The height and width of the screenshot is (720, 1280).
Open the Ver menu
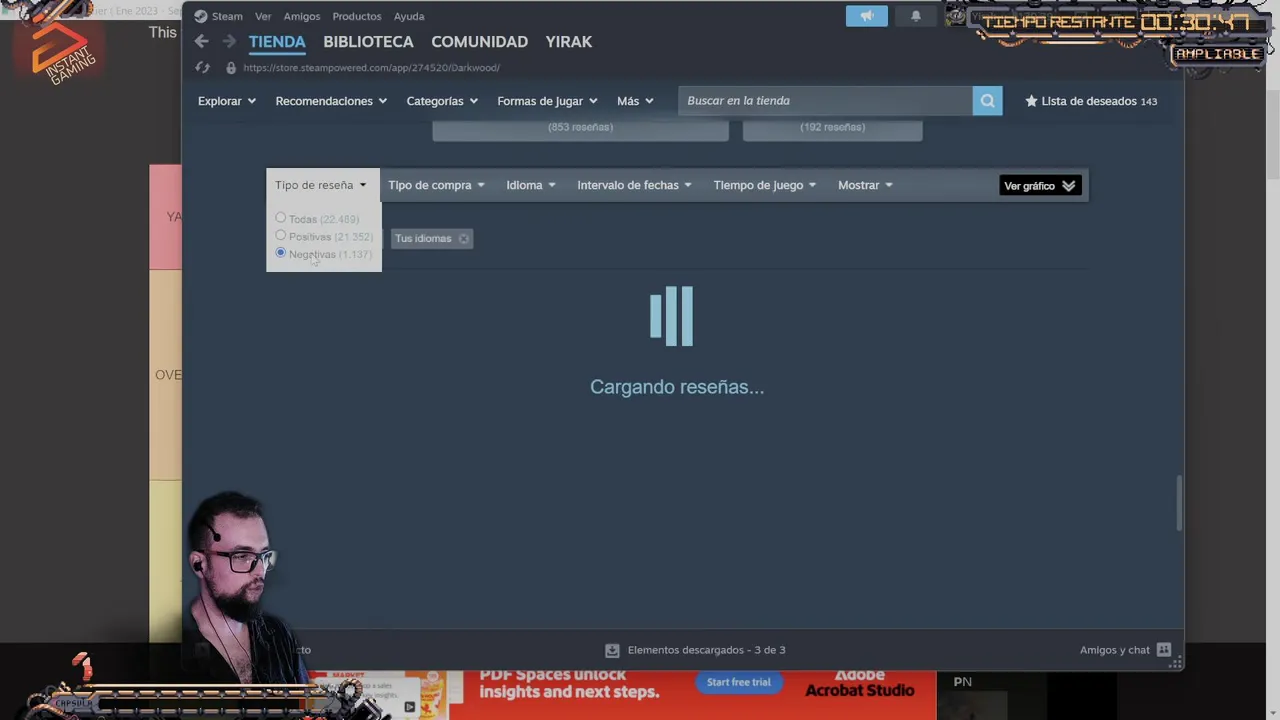(x=263, y=16)
